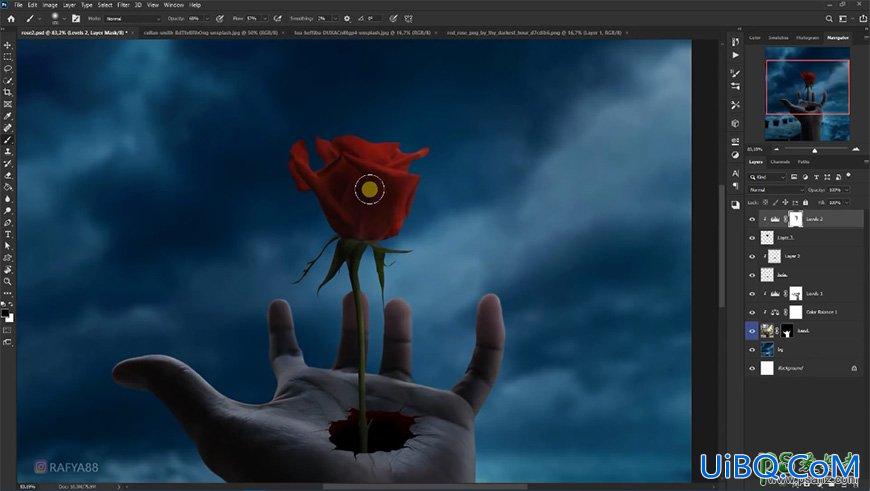Switch to the Paths tab
The height and width of the screenshot is (491, 870).
(x=803, y=162)
